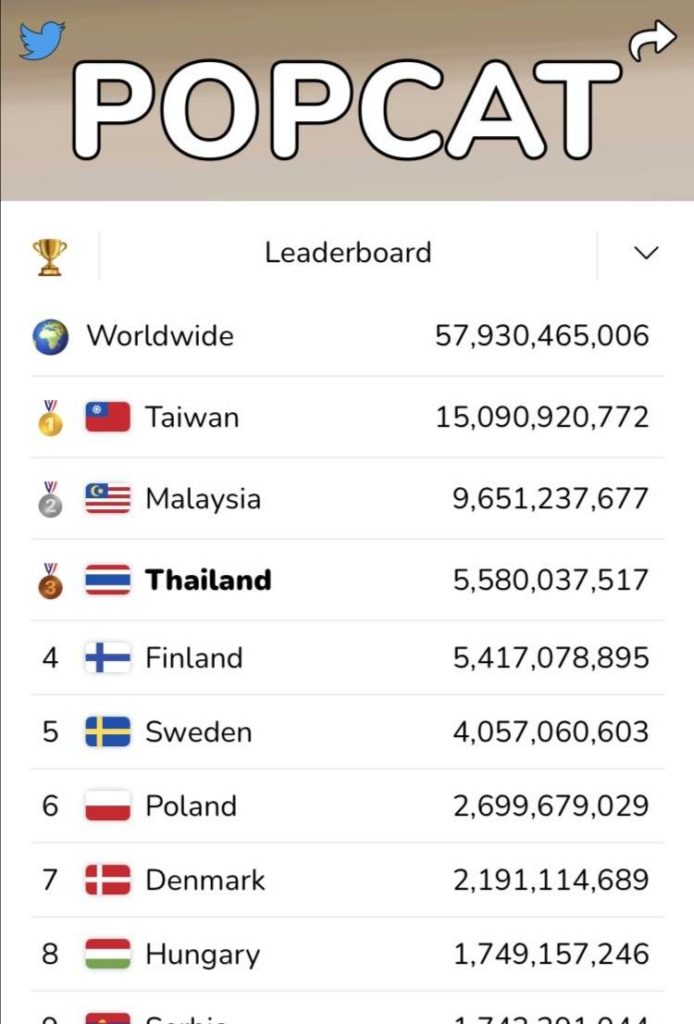Select the Denmark country name
This screenshot has width=694, height=1024.
pyautogui.click(x=205, y=880)
